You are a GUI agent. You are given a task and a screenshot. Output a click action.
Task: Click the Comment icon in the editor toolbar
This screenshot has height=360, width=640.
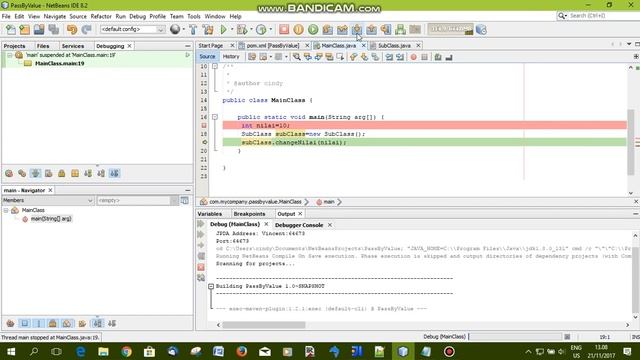(x=438, y=57)
